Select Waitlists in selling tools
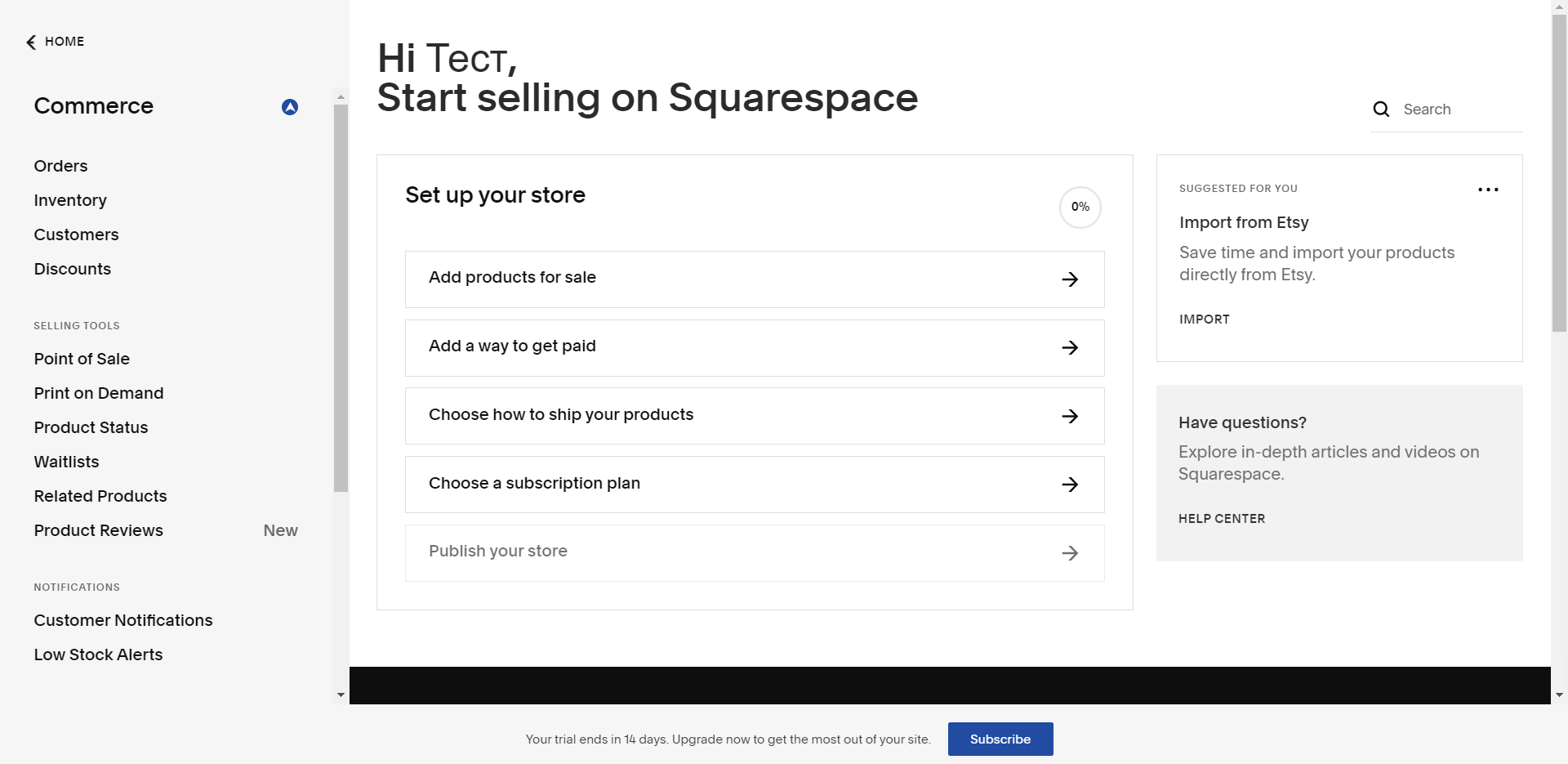 [x=66, y=462]
